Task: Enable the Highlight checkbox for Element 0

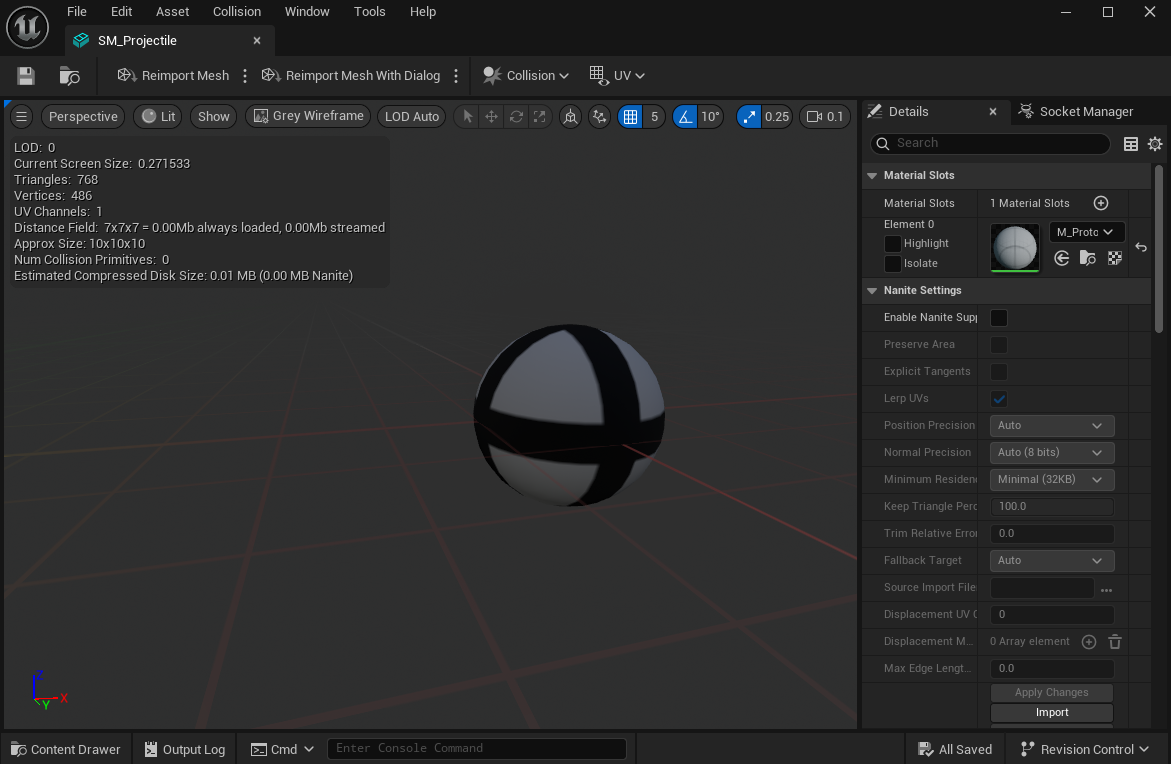Action: [x=893, y=243]
